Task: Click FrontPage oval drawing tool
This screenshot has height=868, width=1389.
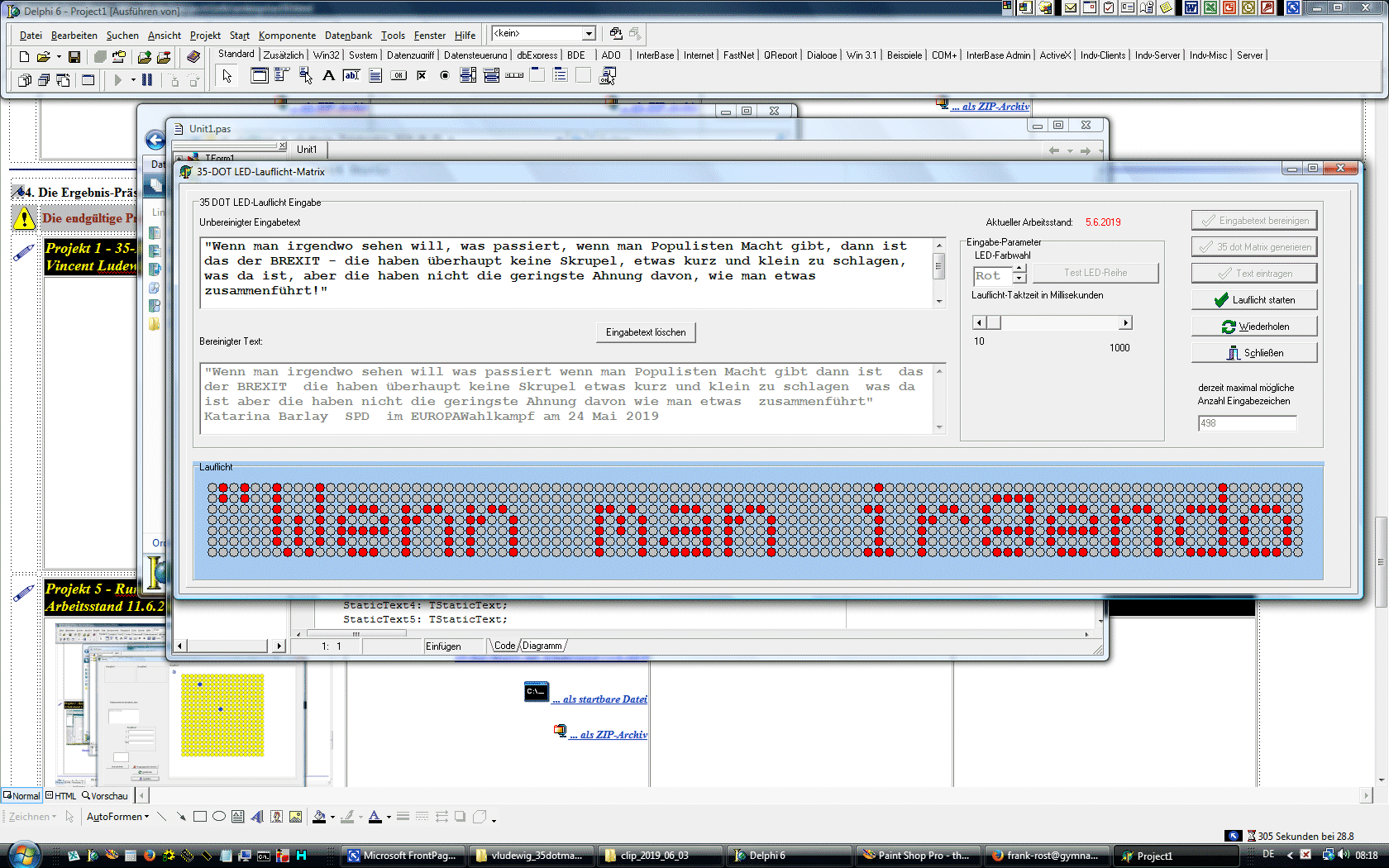Action: (219, 817)
